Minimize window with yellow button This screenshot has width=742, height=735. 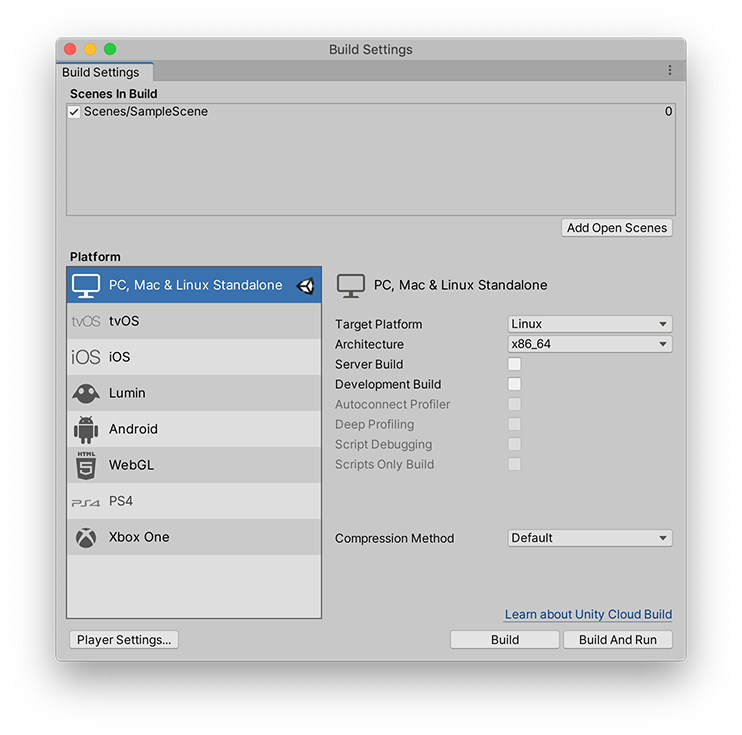[90, 49]
